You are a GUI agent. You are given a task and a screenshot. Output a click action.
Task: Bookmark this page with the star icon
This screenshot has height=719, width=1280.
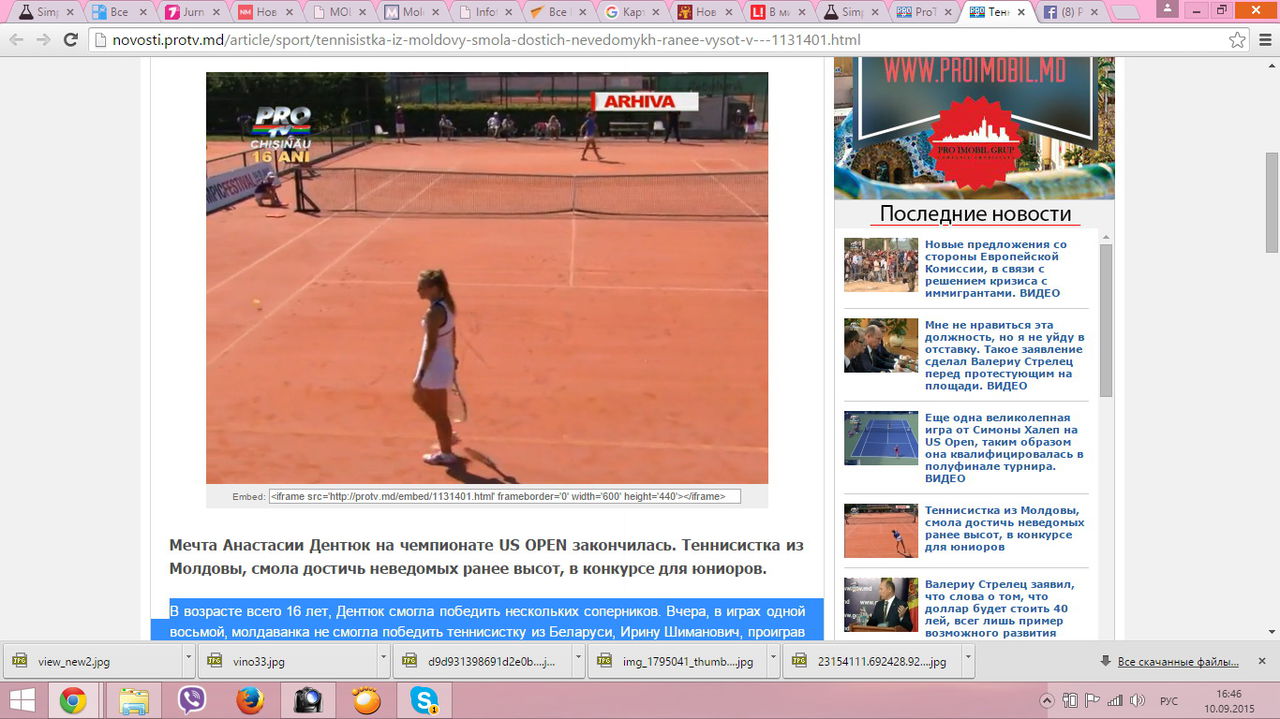[x=1237, y=40]
